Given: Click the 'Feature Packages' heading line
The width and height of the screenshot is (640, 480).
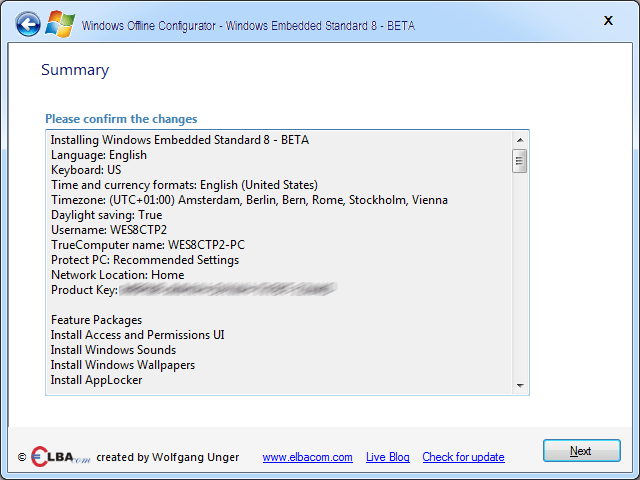Looking at the screenshot, I should click(96, 320).
